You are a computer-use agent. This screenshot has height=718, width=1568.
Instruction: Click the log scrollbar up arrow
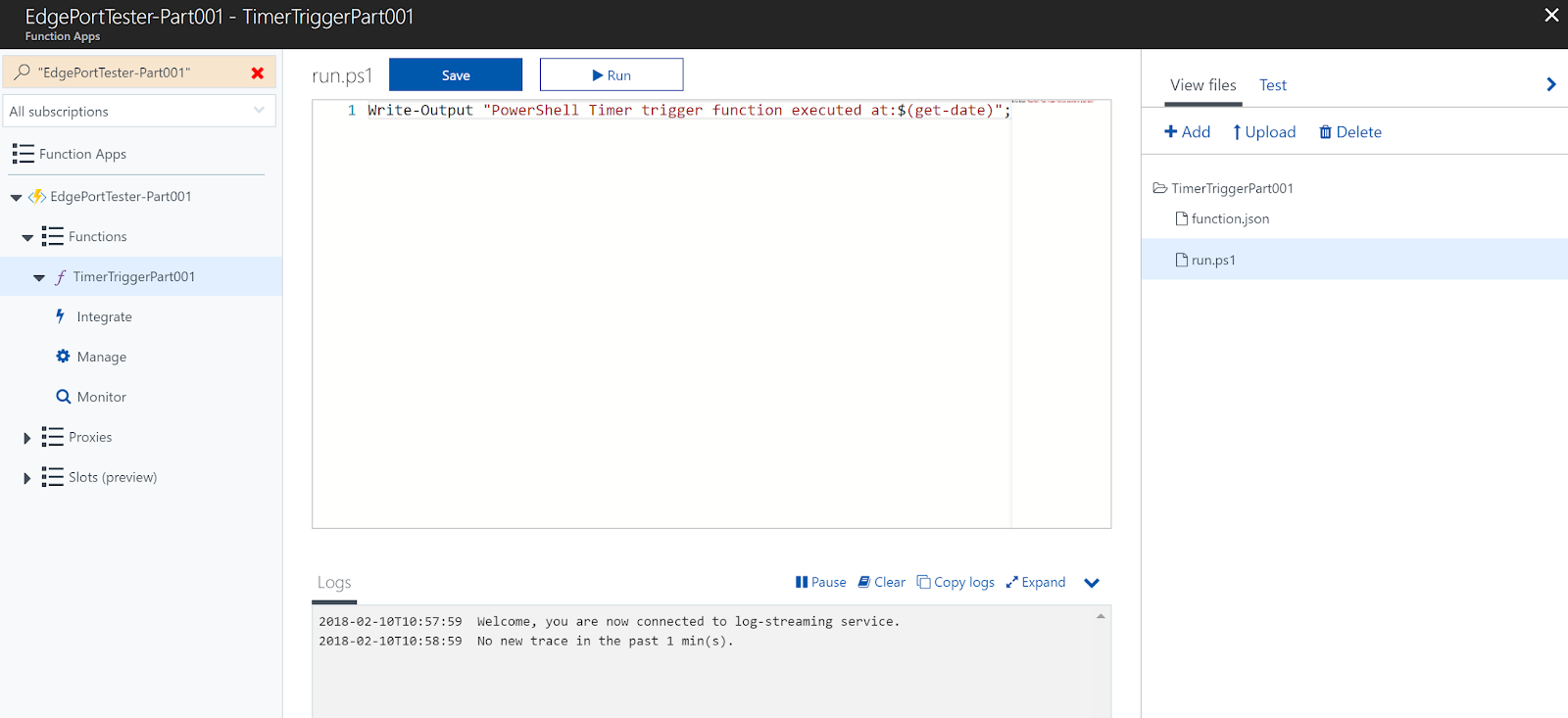1101,616
